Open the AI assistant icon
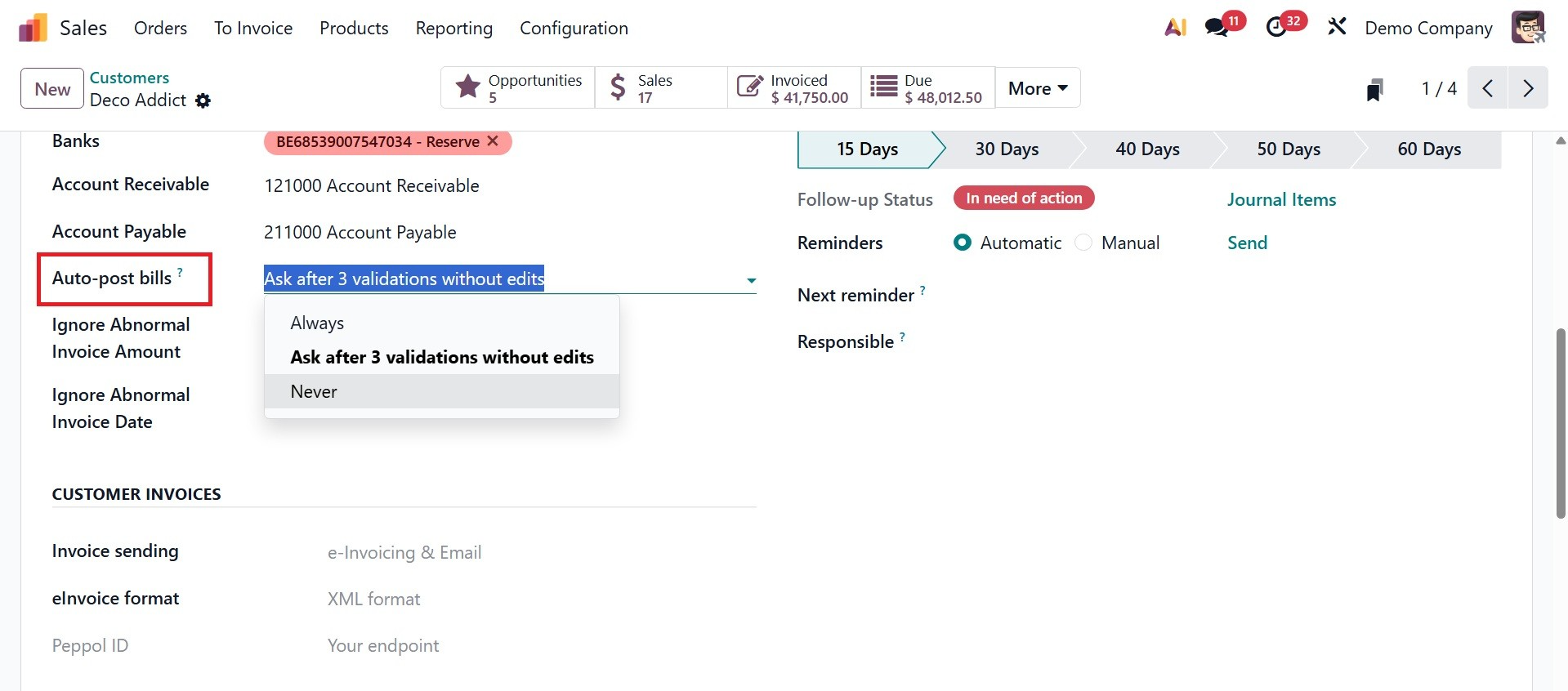This screenshot has width=1568, height=691. point(1175,27)
